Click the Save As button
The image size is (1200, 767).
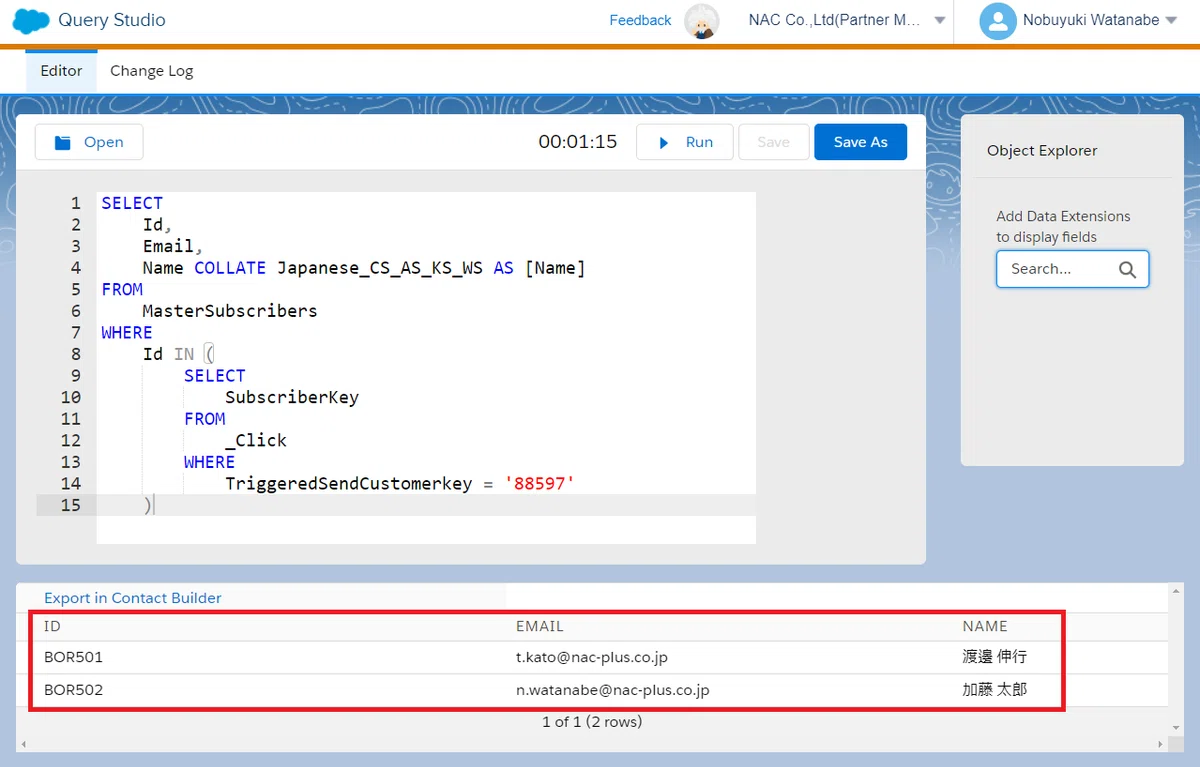[x=860, y=142]
